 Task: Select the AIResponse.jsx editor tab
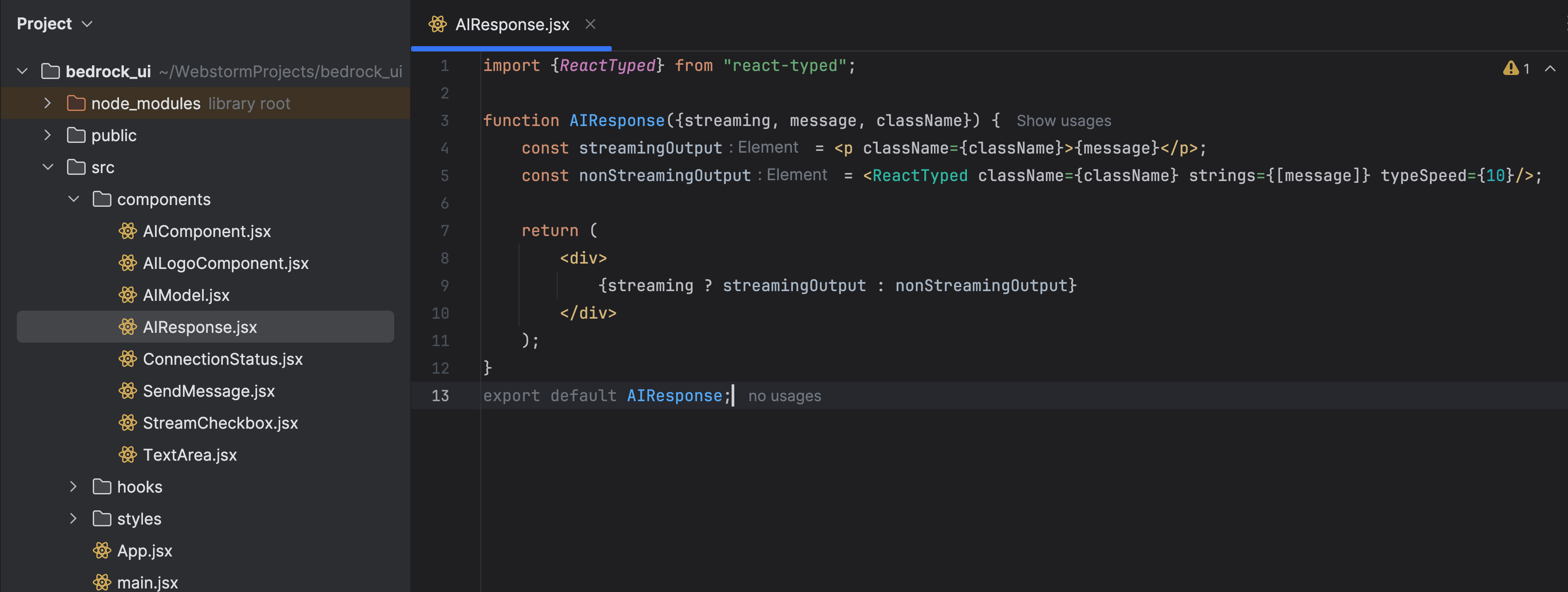coord(511,24)
